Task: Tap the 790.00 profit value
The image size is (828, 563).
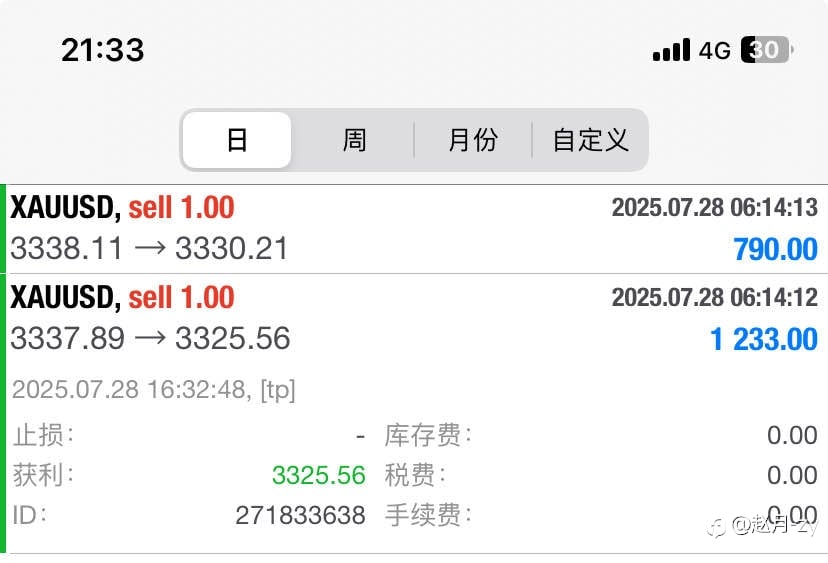Action: pyautogui.click(x=775, y=249)
